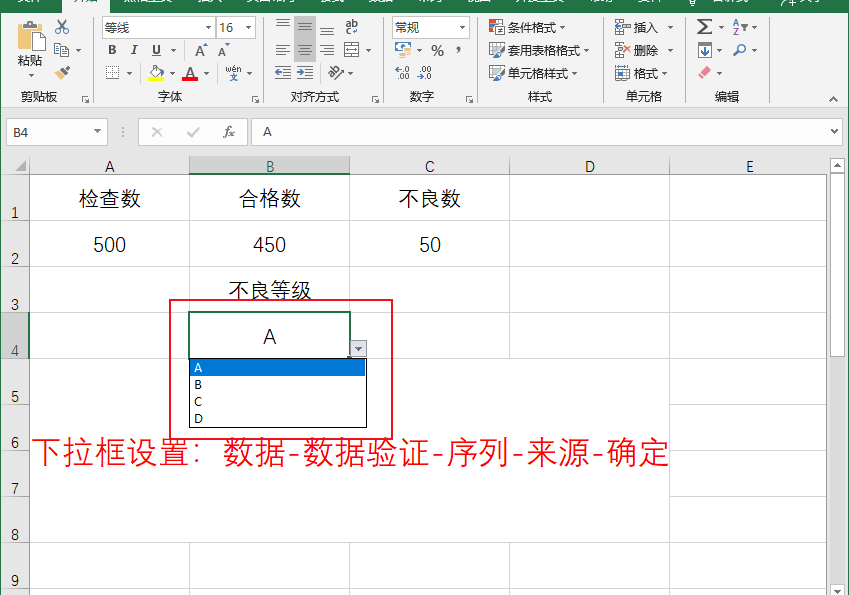The height and width of the screenshot is (595, 849).
Task: Click the red font color swatch
Action: pyautogui.click(x=189, y=72)
